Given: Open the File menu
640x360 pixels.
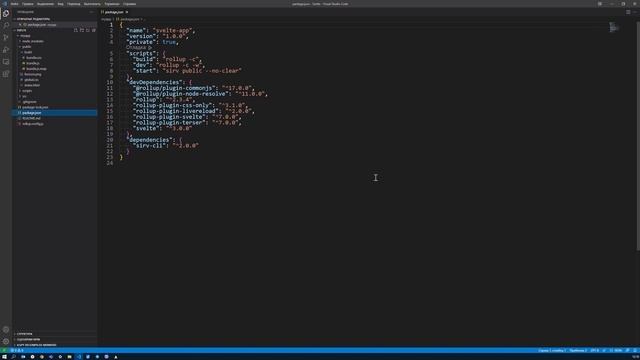Looking at the screenshot, I should (14, 4).
